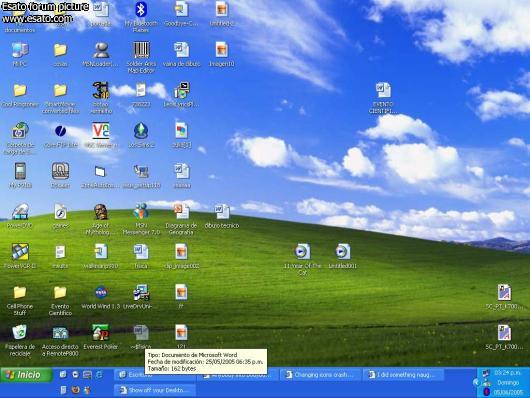Open Diagrama de Geografía presentation file
530x398 pixels.
coord(182,212)
